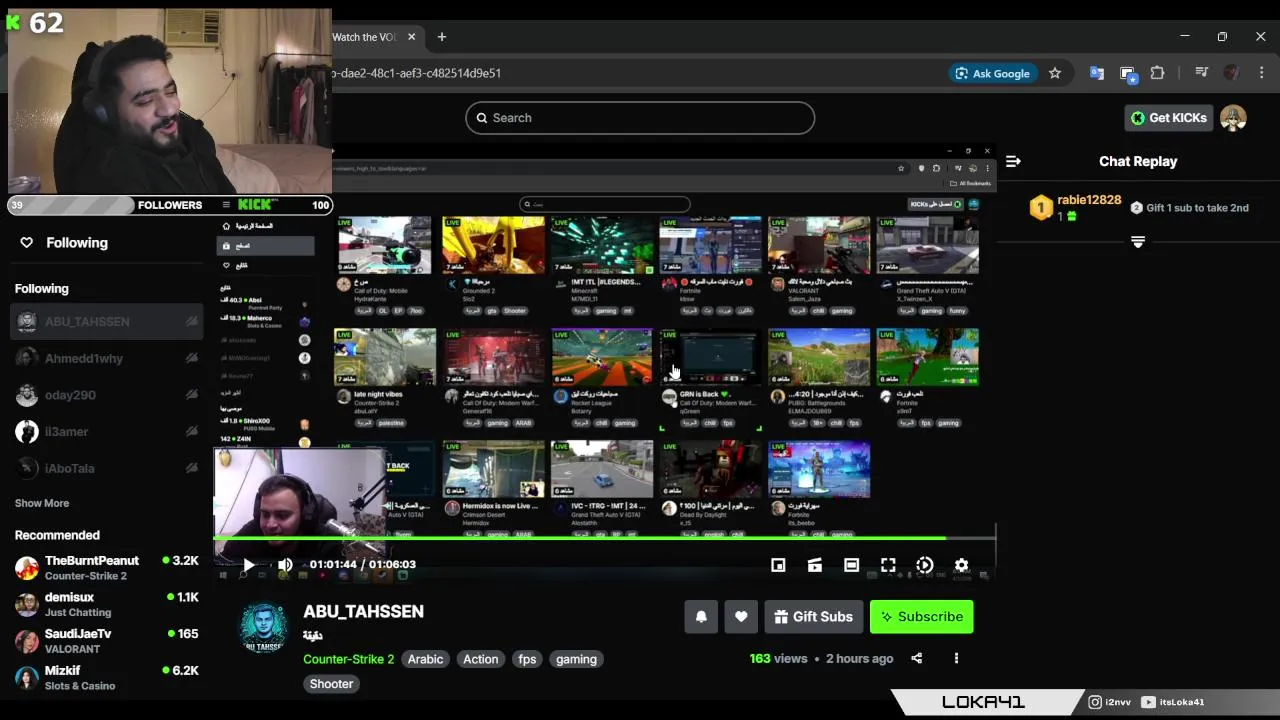Click the Kick search field
Screen dimensions: 1280x720
pyautogui.click(x=640, y=118)
